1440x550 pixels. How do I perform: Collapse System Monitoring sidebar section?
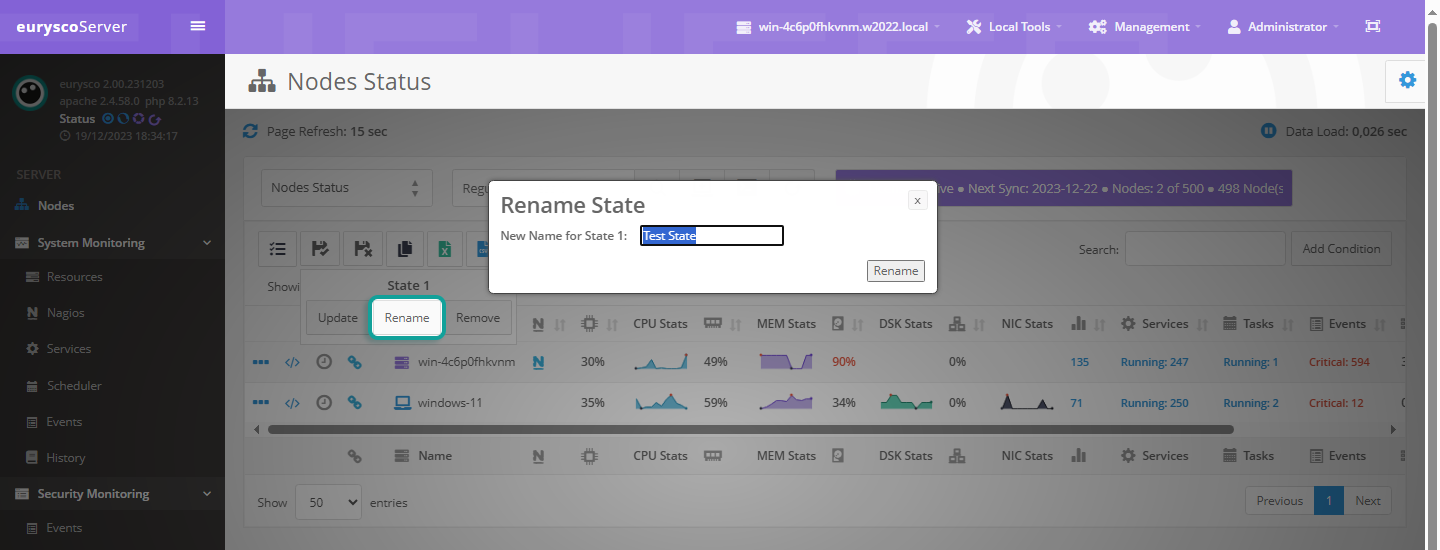coord(112,242)
